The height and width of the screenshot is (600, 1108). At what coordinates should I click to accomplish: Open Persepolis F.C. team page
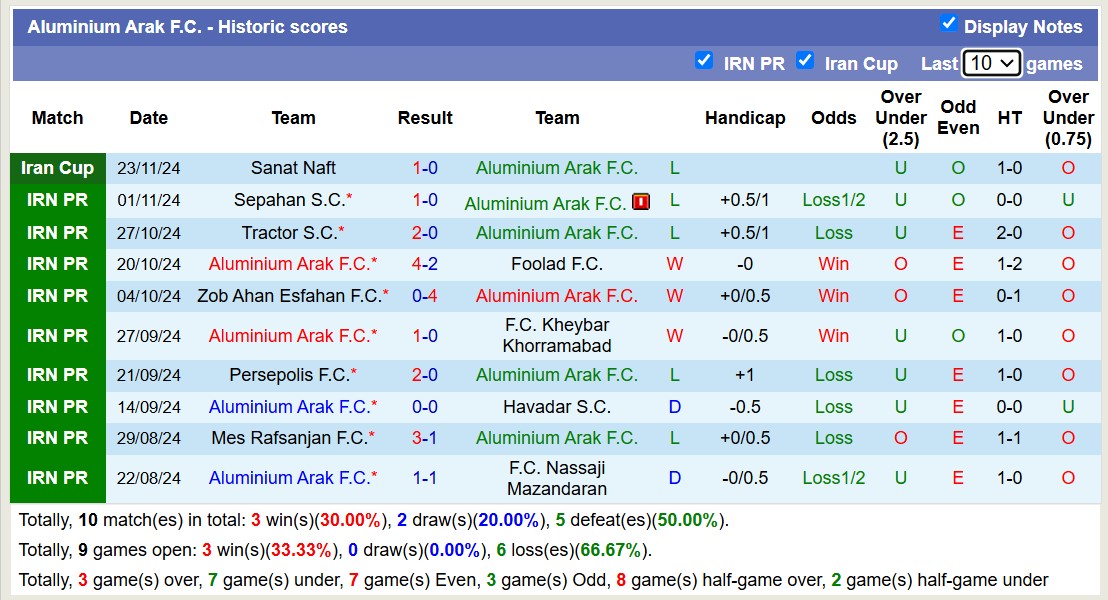tap(289, 375)
